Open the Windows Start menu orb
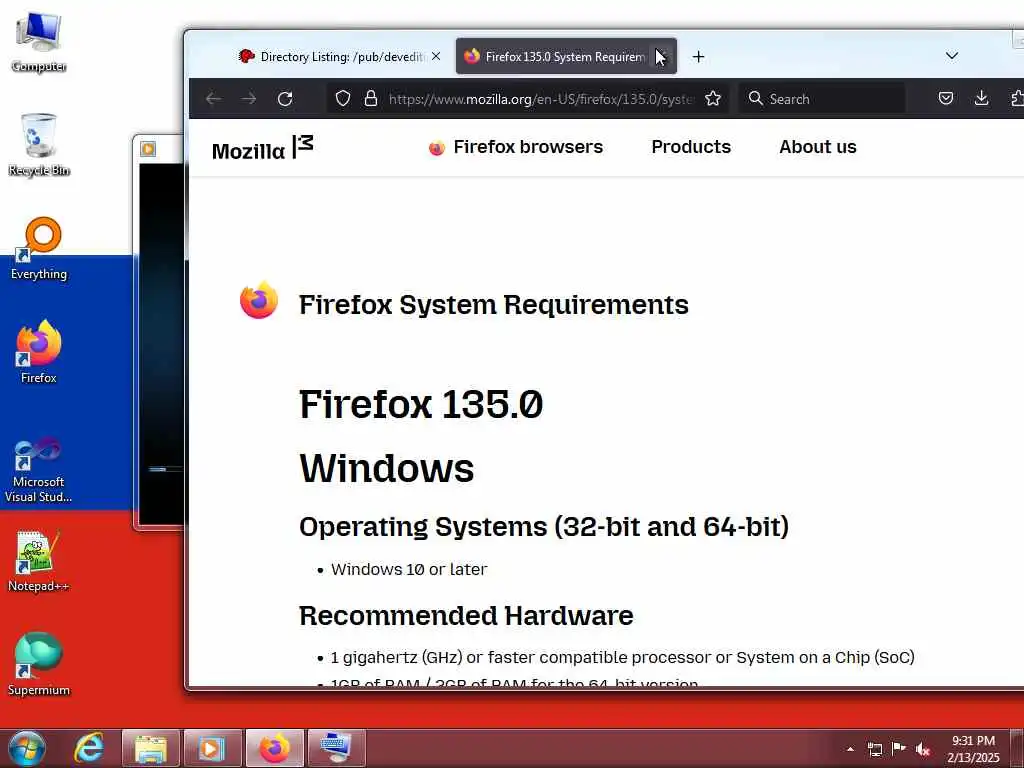 tap(26, 748)
